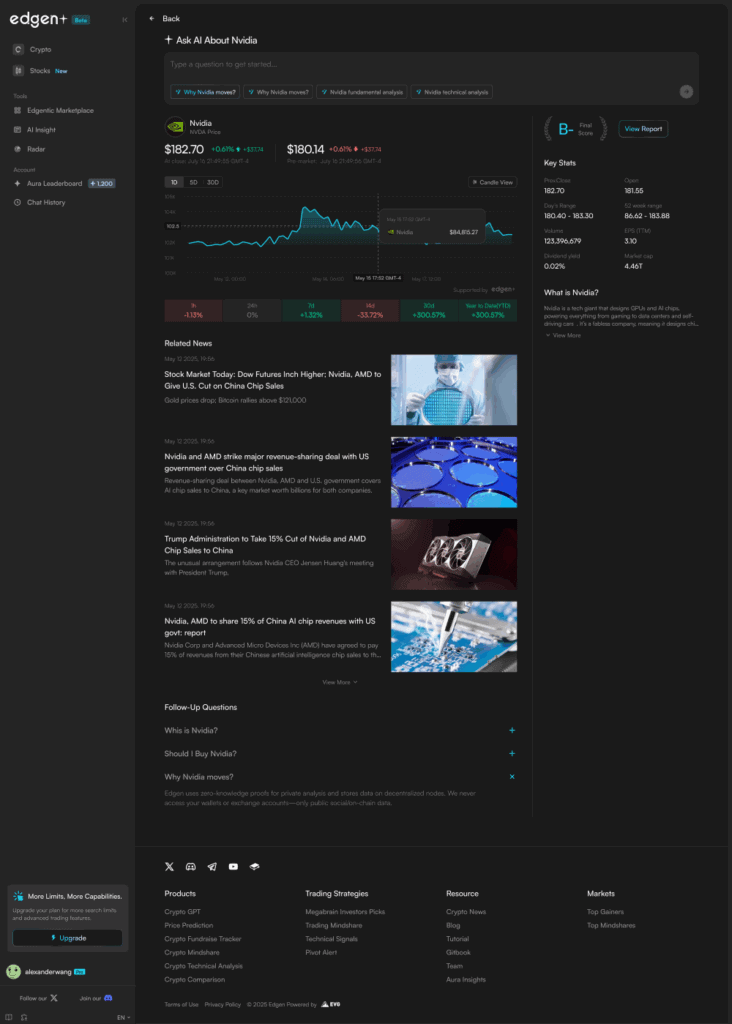Click the Nvidia technical analysis suggestion chip

click(452, 92)
